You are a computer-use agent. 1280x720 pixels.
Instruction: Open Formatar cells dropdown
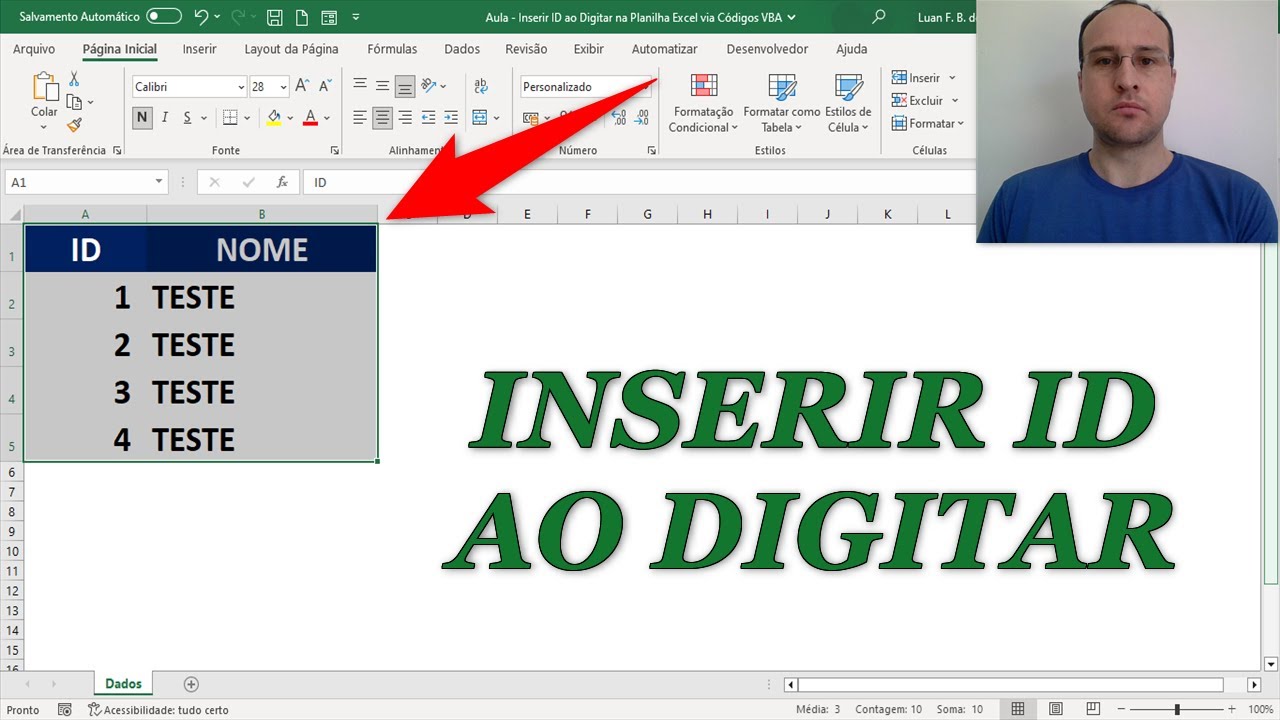pyautogui.click(x=927, y=124)
